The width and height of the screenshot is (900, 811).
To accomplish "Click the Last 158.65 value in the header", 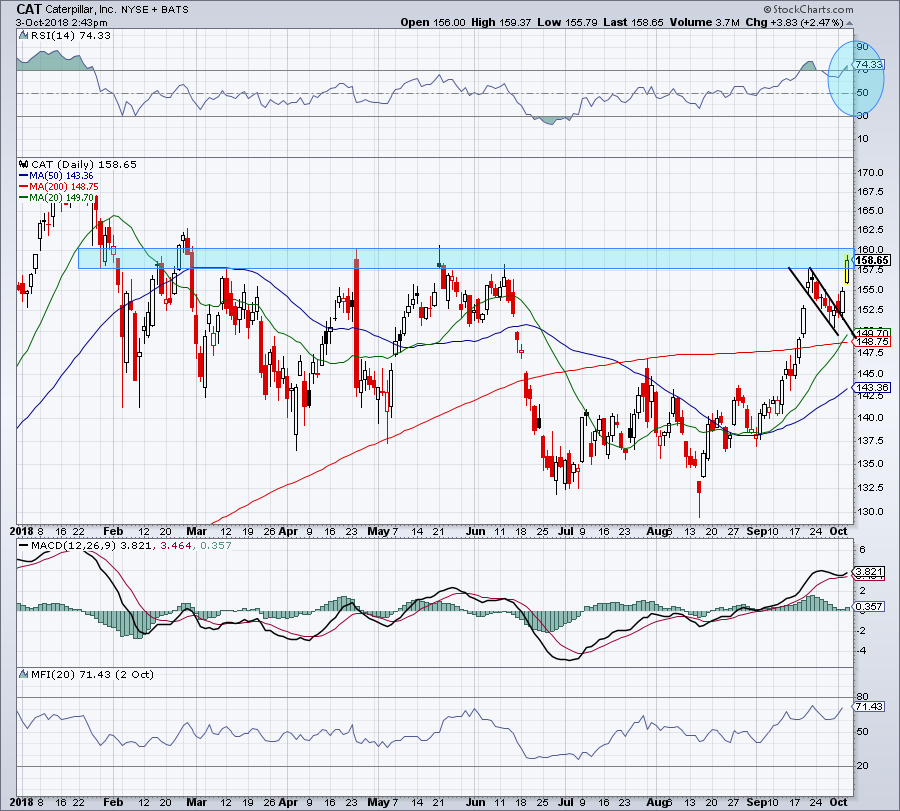I will (x=633, y=23).
